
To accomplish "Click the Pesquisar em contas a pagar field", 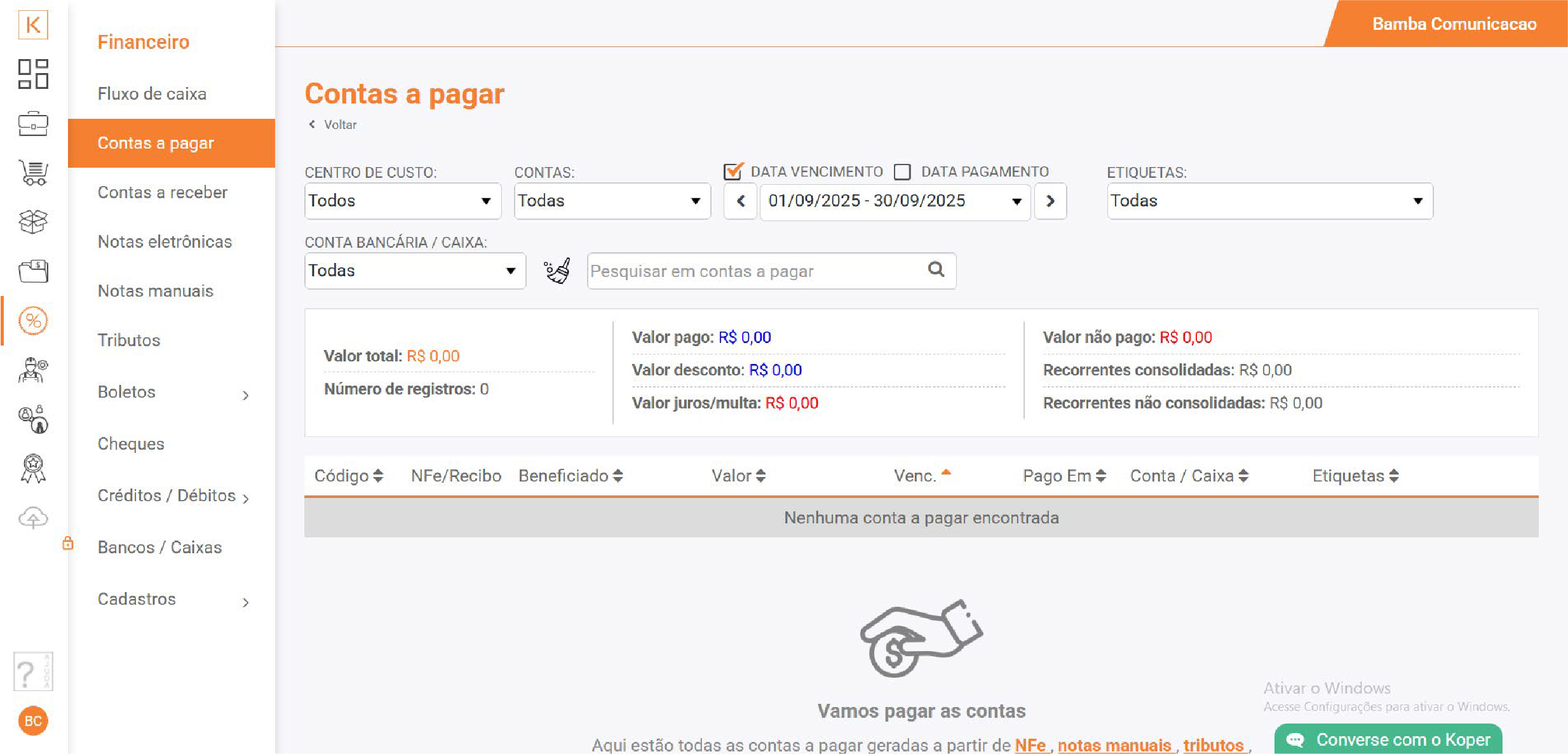I will [756, 271].
